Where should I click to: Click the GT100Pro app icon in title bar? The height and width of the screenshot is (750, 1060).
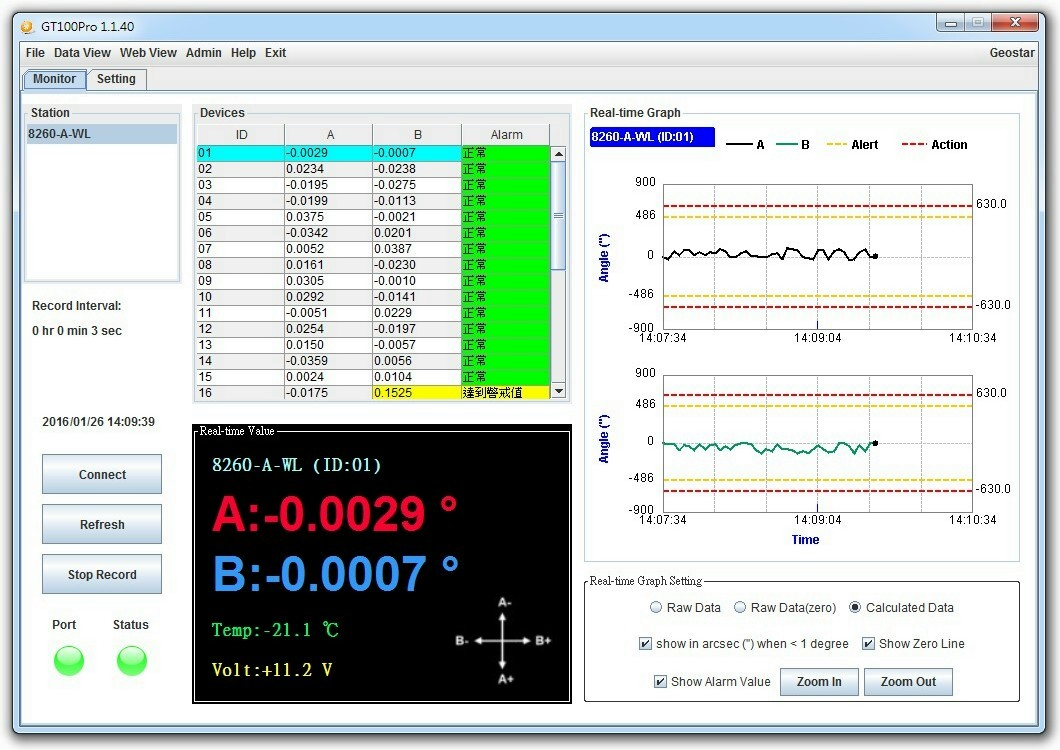click(x=27, y=27)
